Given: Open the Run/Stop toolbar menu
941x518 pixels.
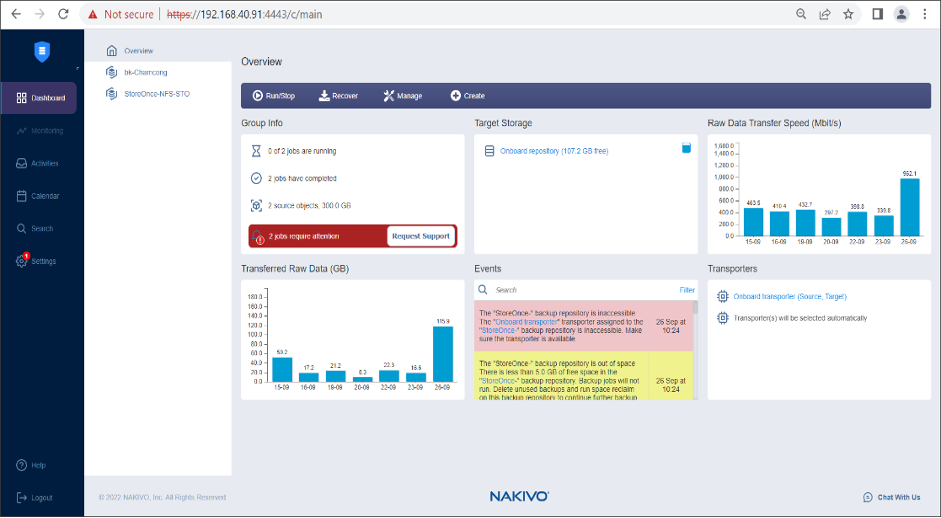Looking at the screenshot, I should (x=273, y=96).
